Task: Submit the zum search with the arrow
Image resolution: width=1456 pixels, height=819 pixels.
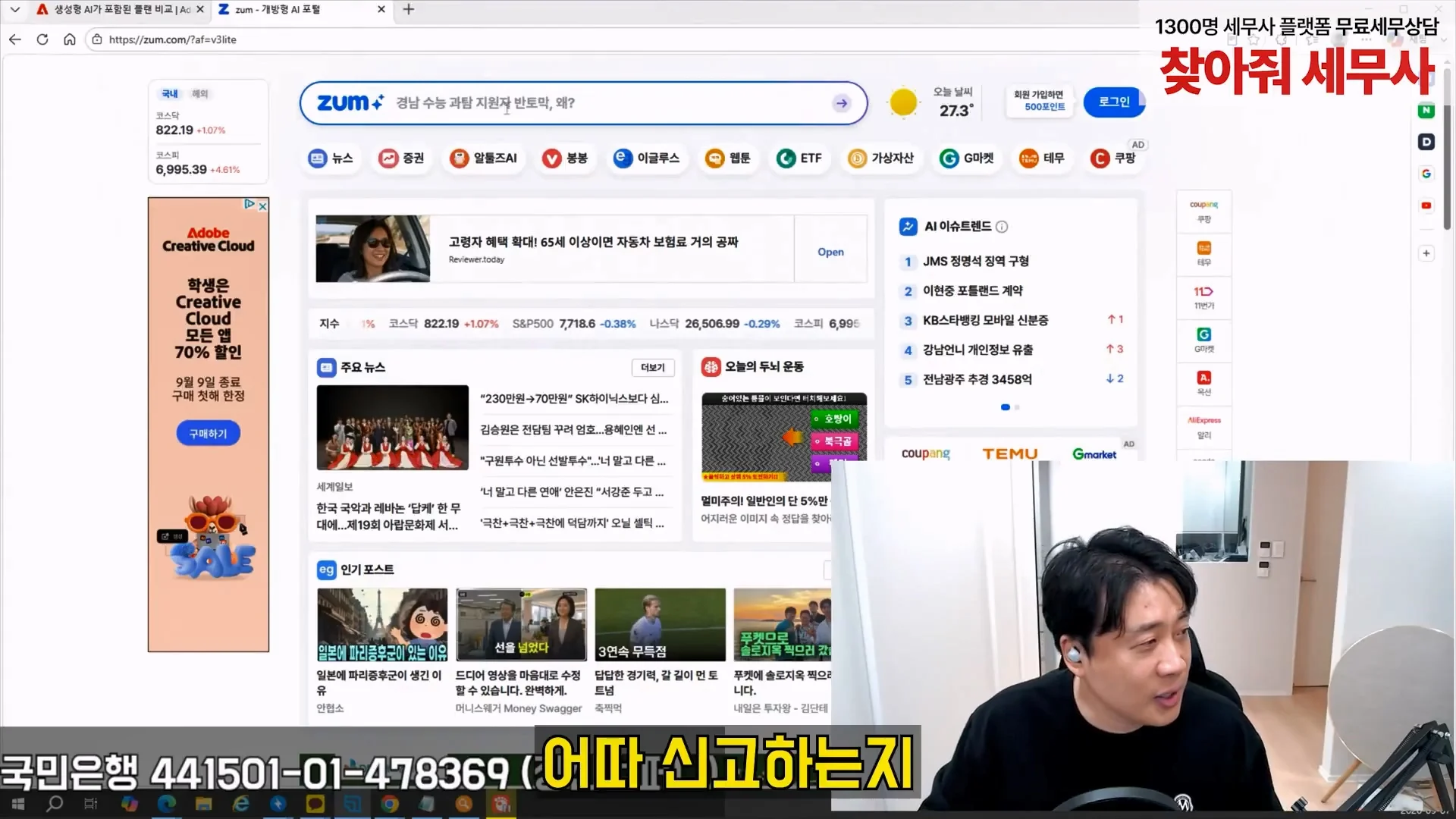Action: click(842, 103)
